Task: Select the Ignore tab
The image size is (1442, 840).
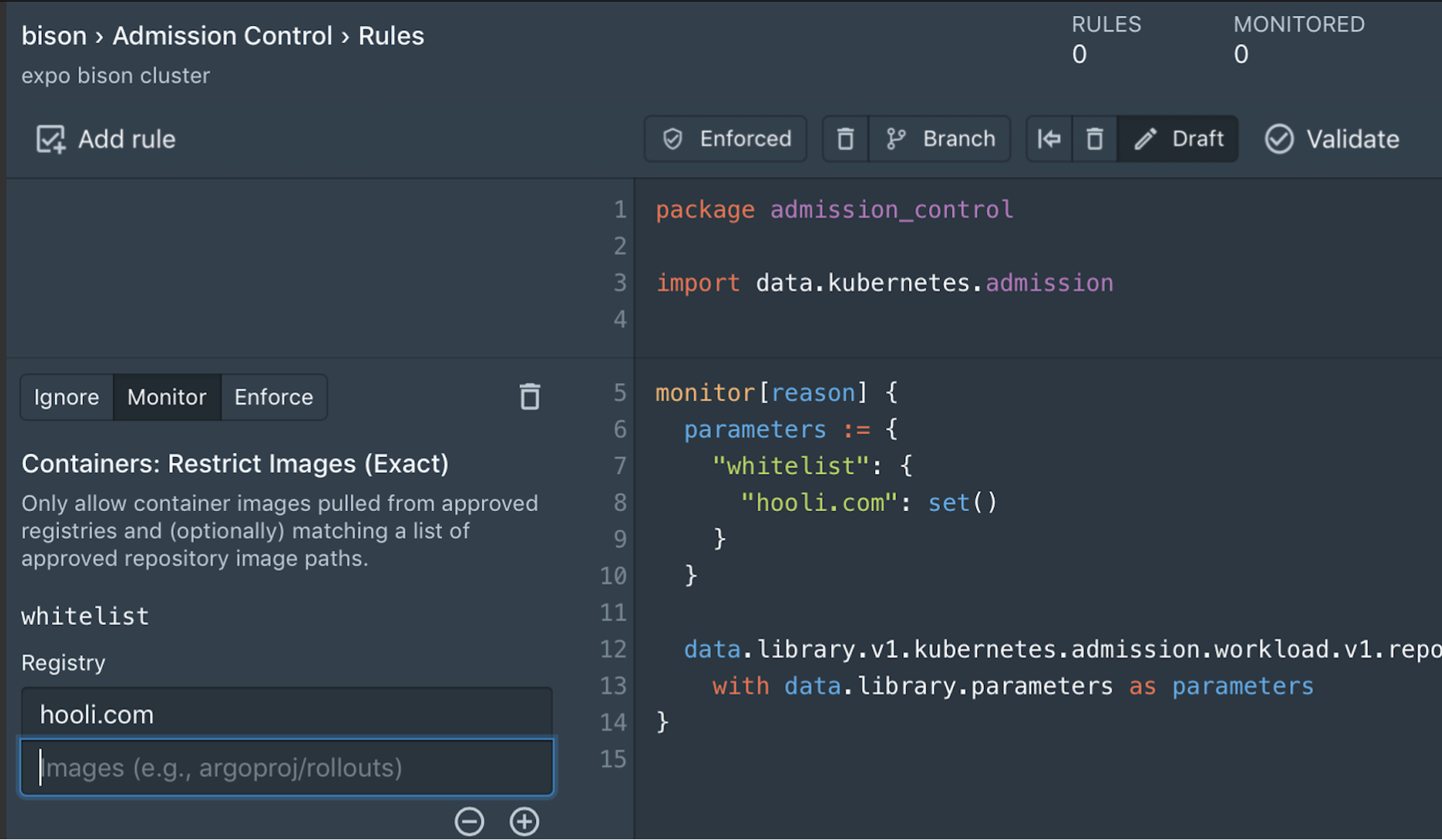Action: [x=66, y=397]
